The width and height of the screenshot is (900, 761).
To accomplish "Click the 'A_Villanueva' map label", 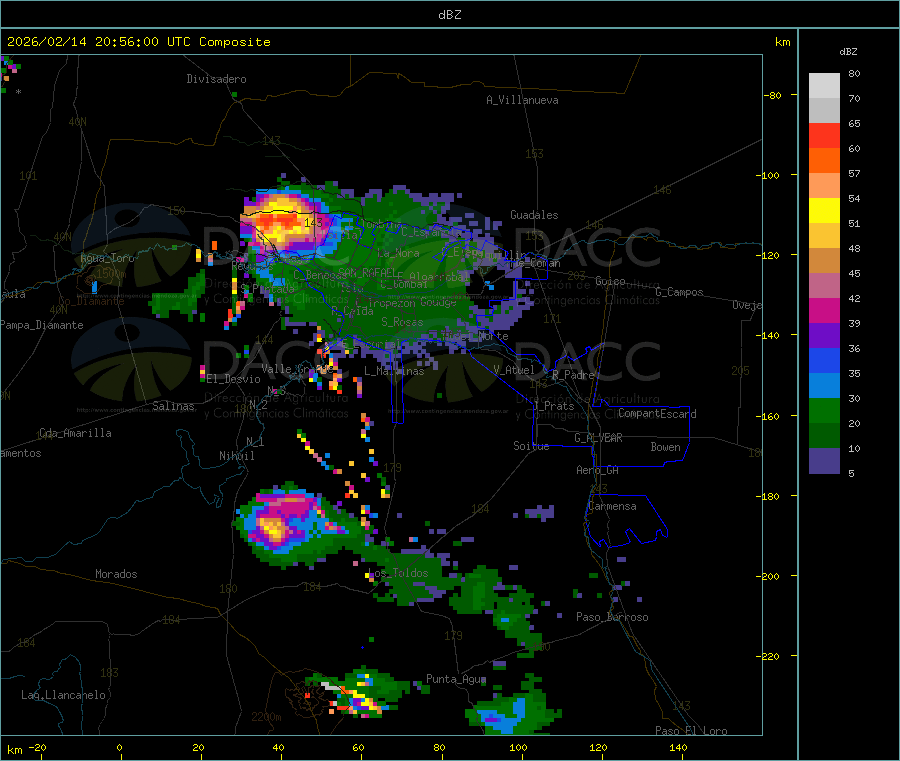I will click(522, 100).
